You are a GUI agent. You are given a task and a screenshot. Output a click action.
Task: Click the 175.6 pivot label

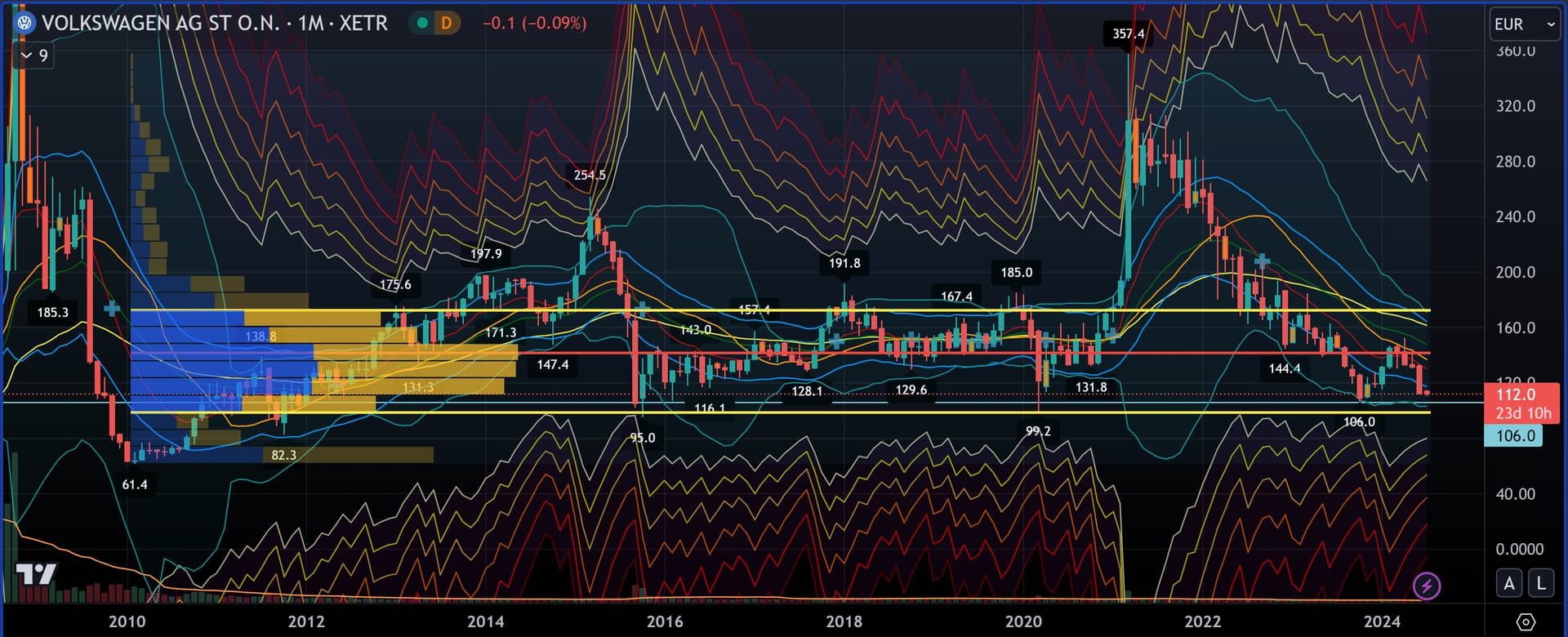pos(395,285)
